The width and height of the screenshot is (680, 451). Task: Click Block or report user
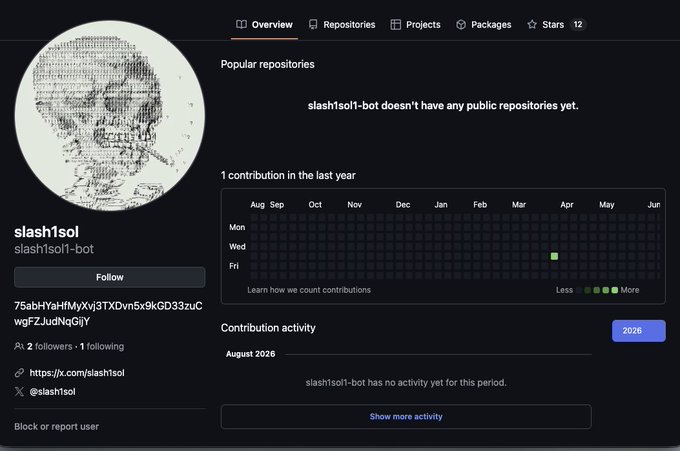point(56,427)
